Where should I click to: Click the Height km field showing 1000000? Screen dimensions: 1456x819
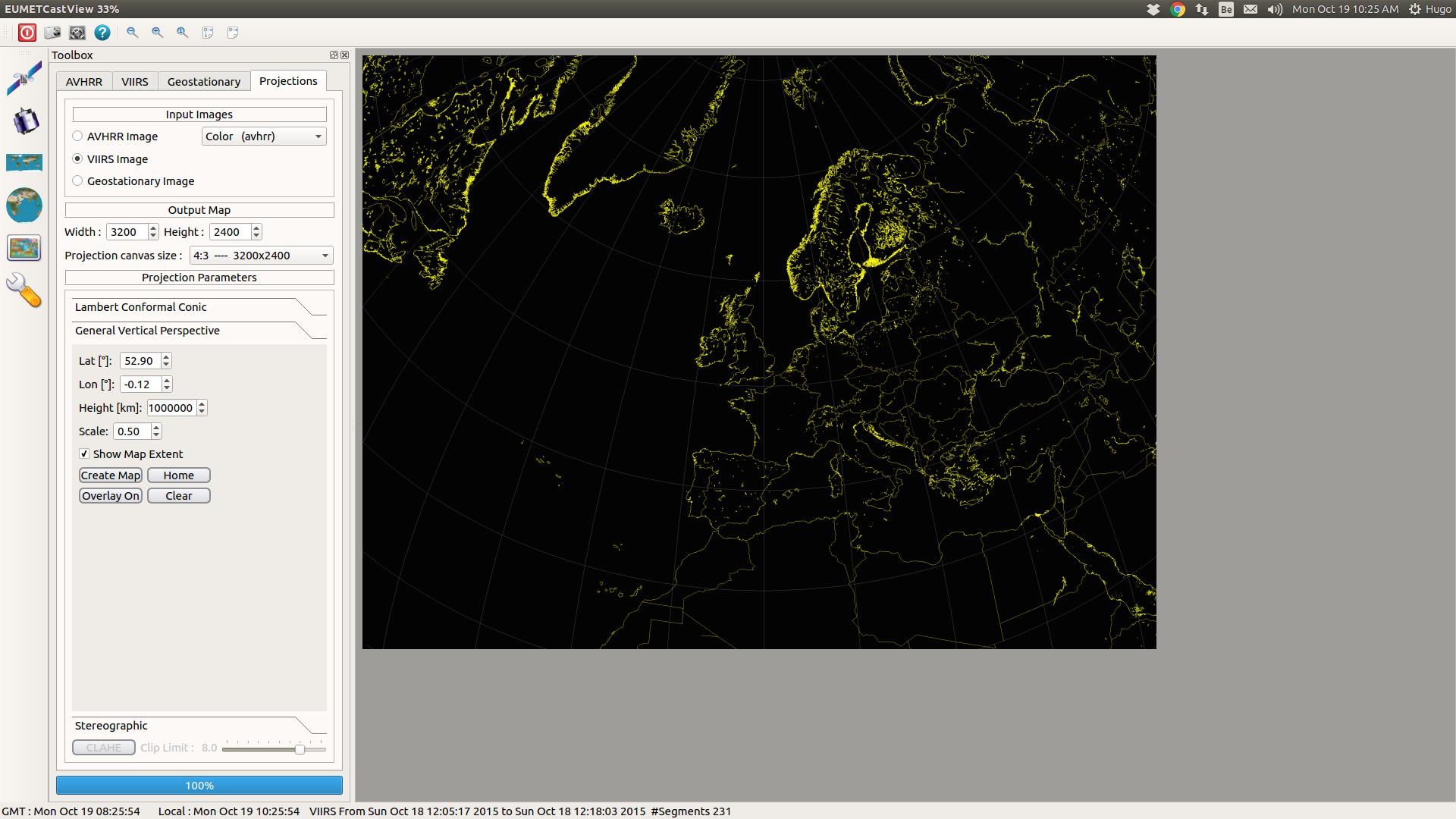tap(171, 408)
